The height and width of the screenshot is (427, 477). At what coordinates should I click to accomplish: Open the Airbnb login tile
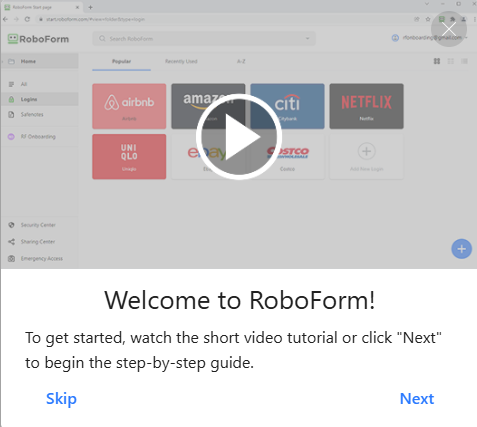pos(129,106)
